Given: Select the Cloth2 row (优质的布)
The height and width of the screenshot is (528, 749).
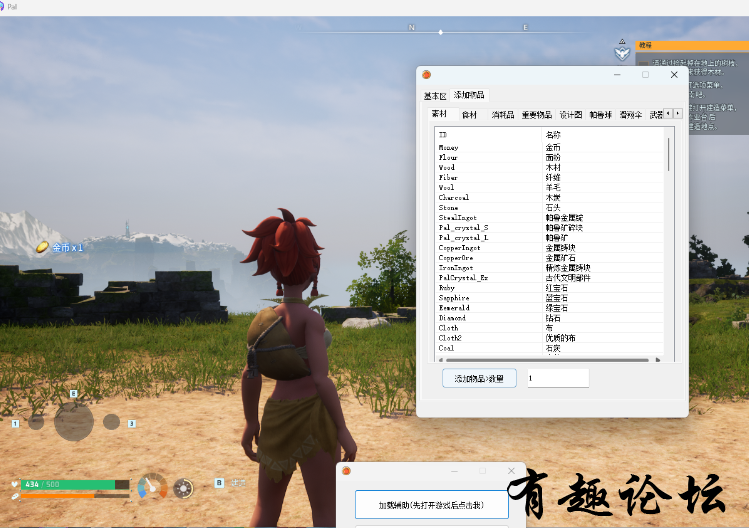Looking at the screenshot, I should point(550,338).
